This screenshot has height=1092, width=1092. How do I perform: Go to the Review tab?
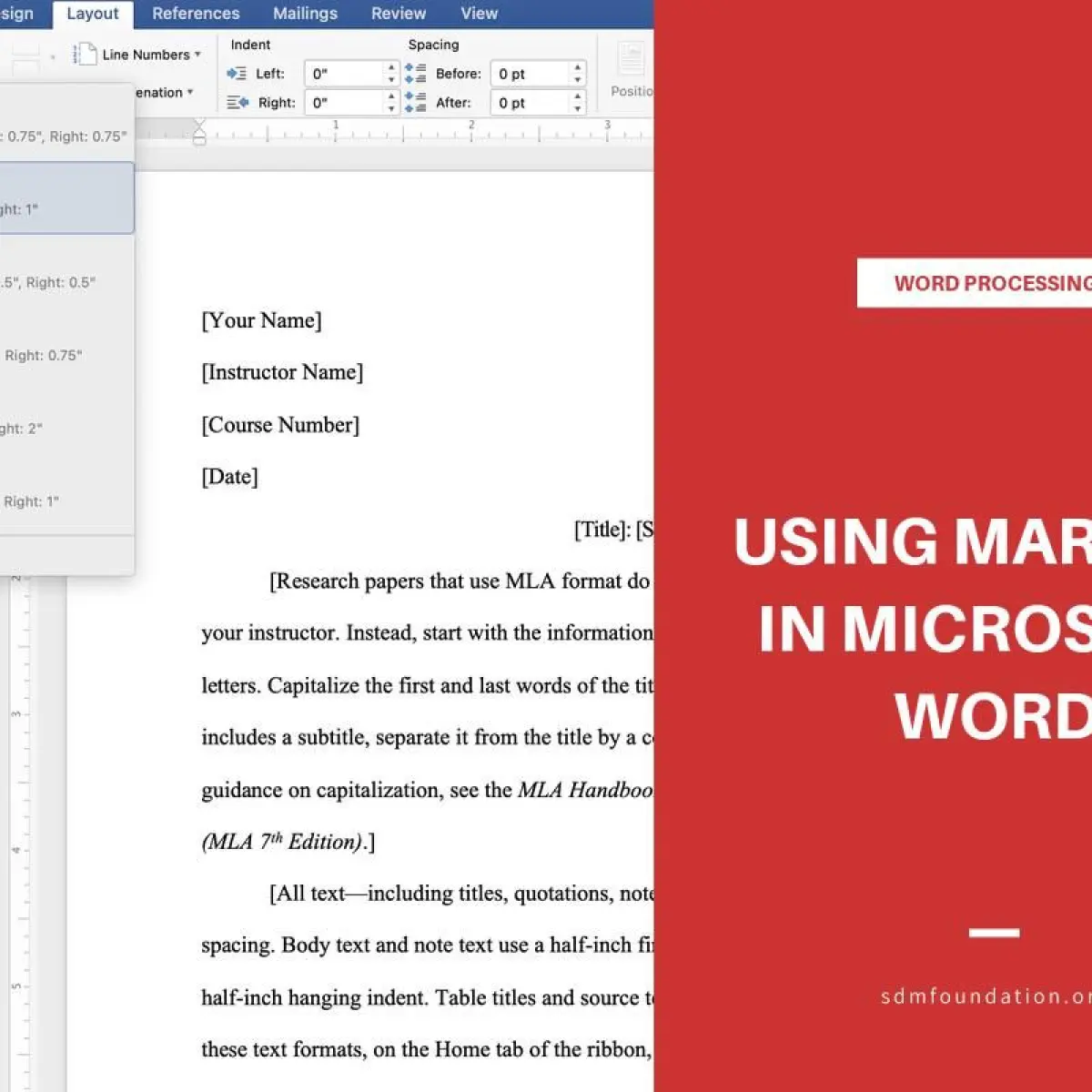(x=398, y=14)
